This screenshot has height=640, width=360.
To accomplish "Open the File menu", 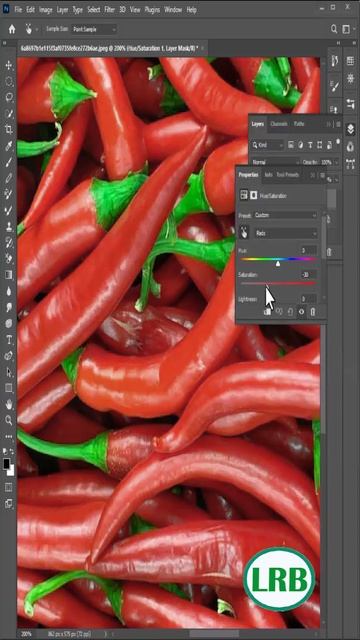I will [18, 9].
